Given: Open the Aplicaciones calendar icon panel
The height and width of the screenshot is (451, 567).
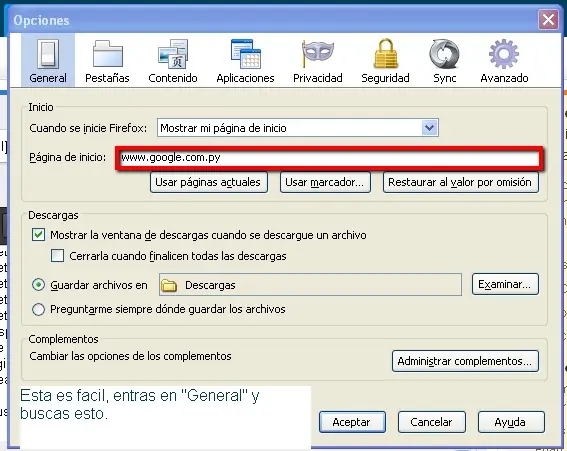Looking at the screenshot, I should click(246, 60).
